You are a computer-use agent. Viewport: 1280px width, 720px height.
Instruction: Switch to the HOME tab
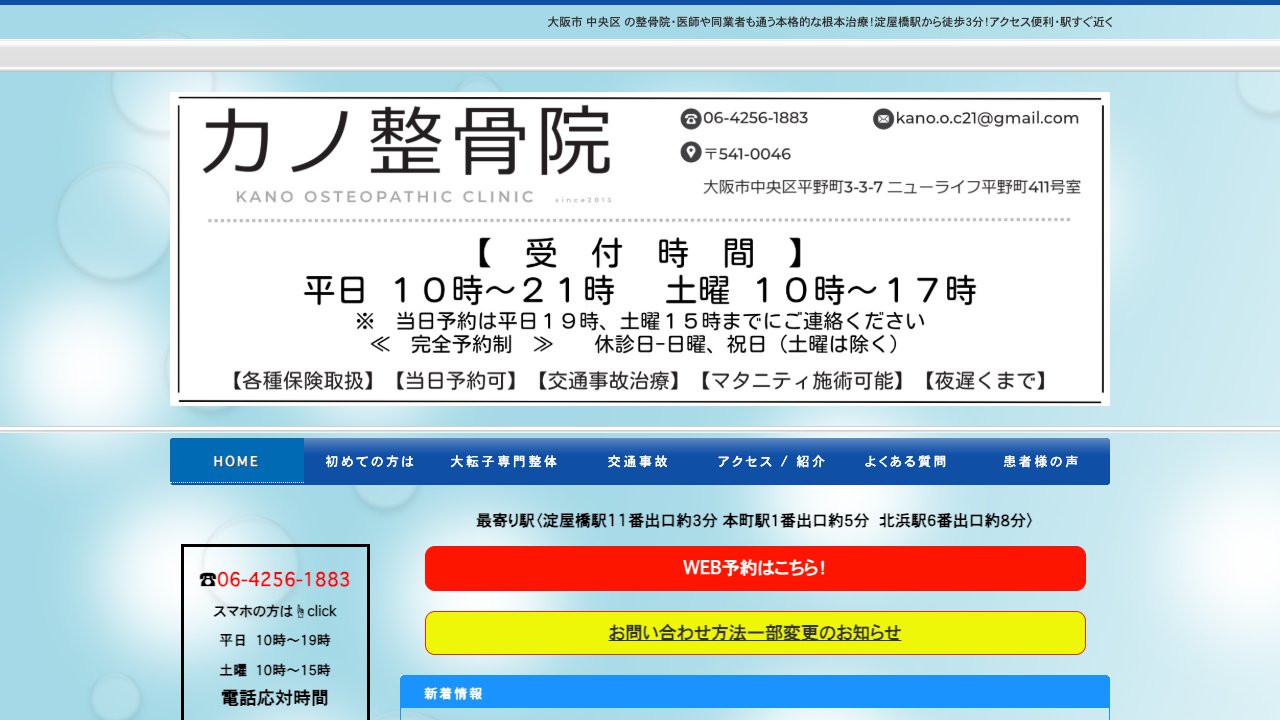click(236, 461)
